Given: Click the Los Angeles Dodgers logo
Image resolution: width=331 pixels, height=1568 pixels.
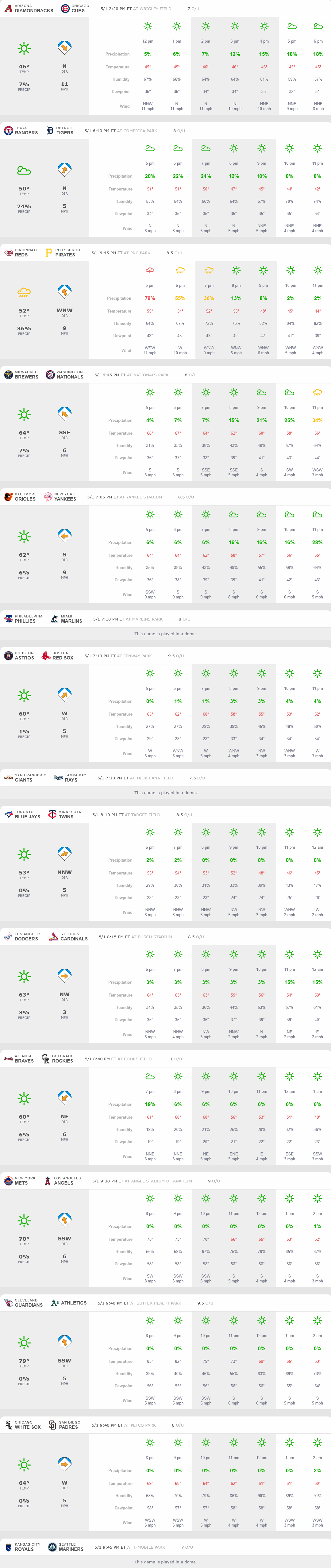Looking at the screenshot, I should coord(9,937).
